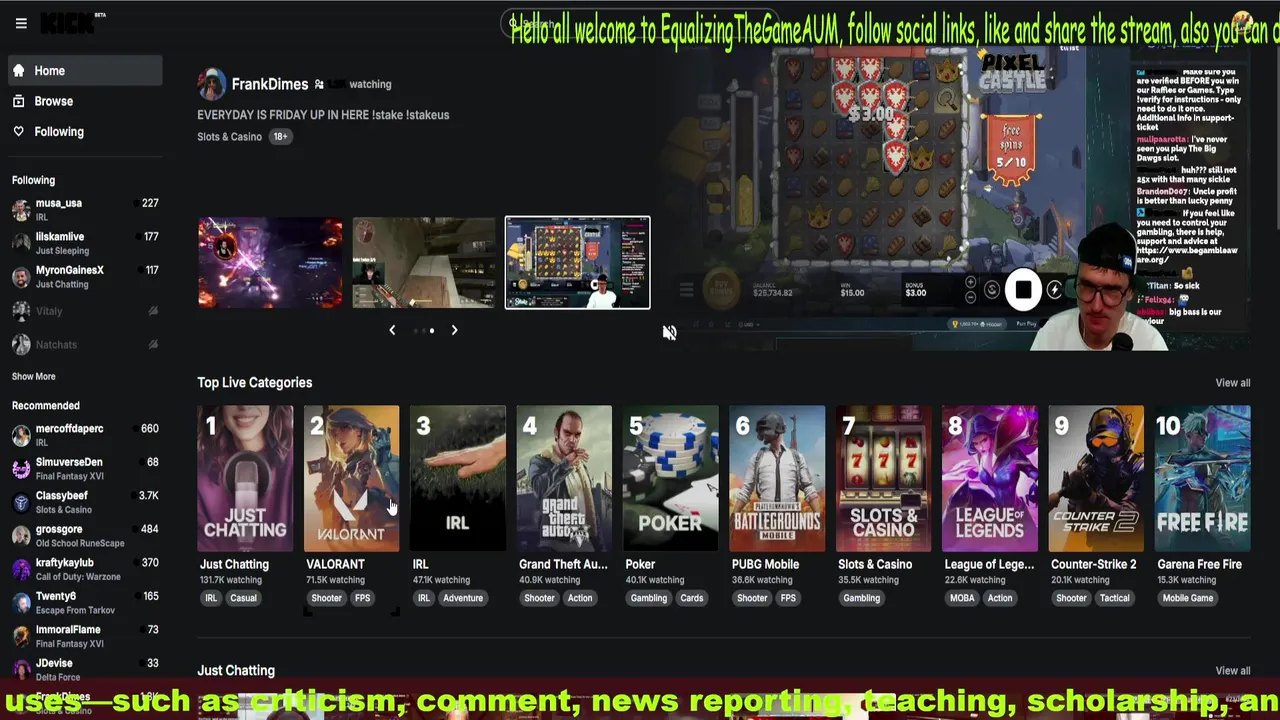The height and width of the screenshot is (720, 1280).
Task: Click the 18+ badge on stream info
Action: (280, 137)
